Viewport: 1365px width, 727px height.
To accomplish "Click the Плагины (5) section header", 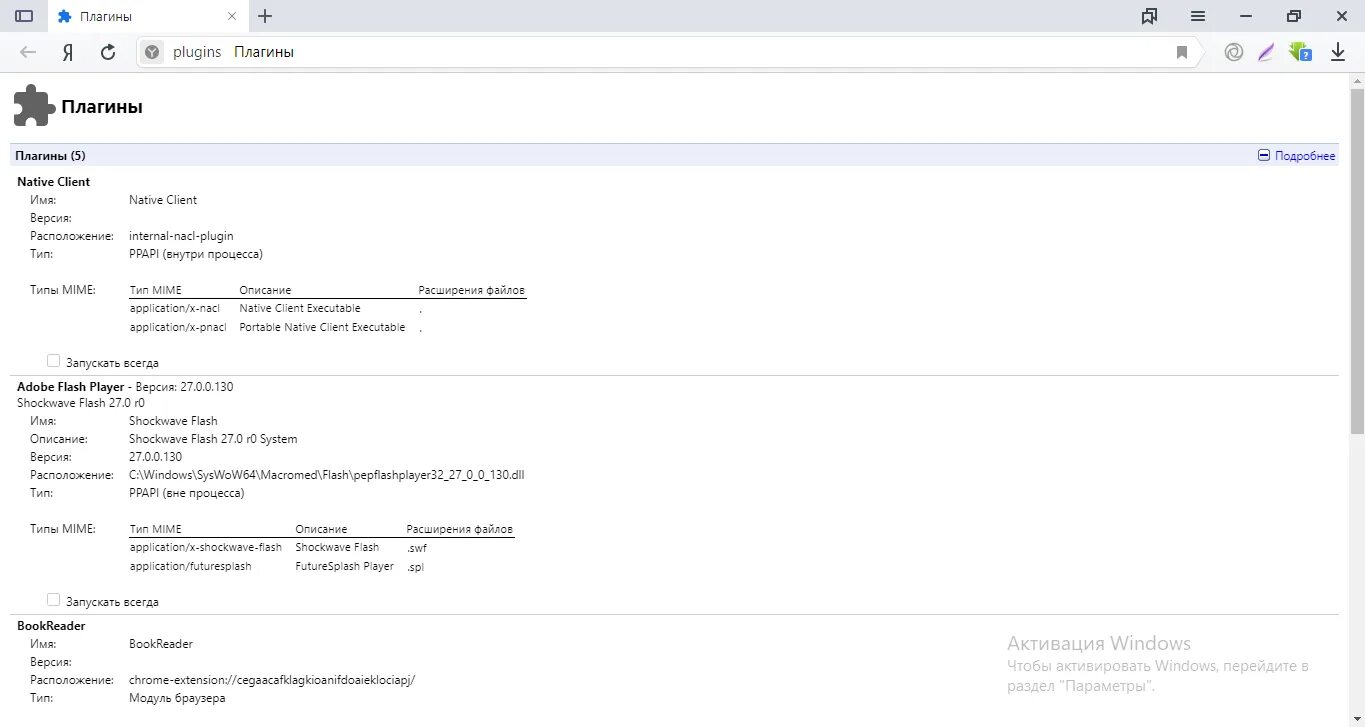I will click(x=51, y=156).
